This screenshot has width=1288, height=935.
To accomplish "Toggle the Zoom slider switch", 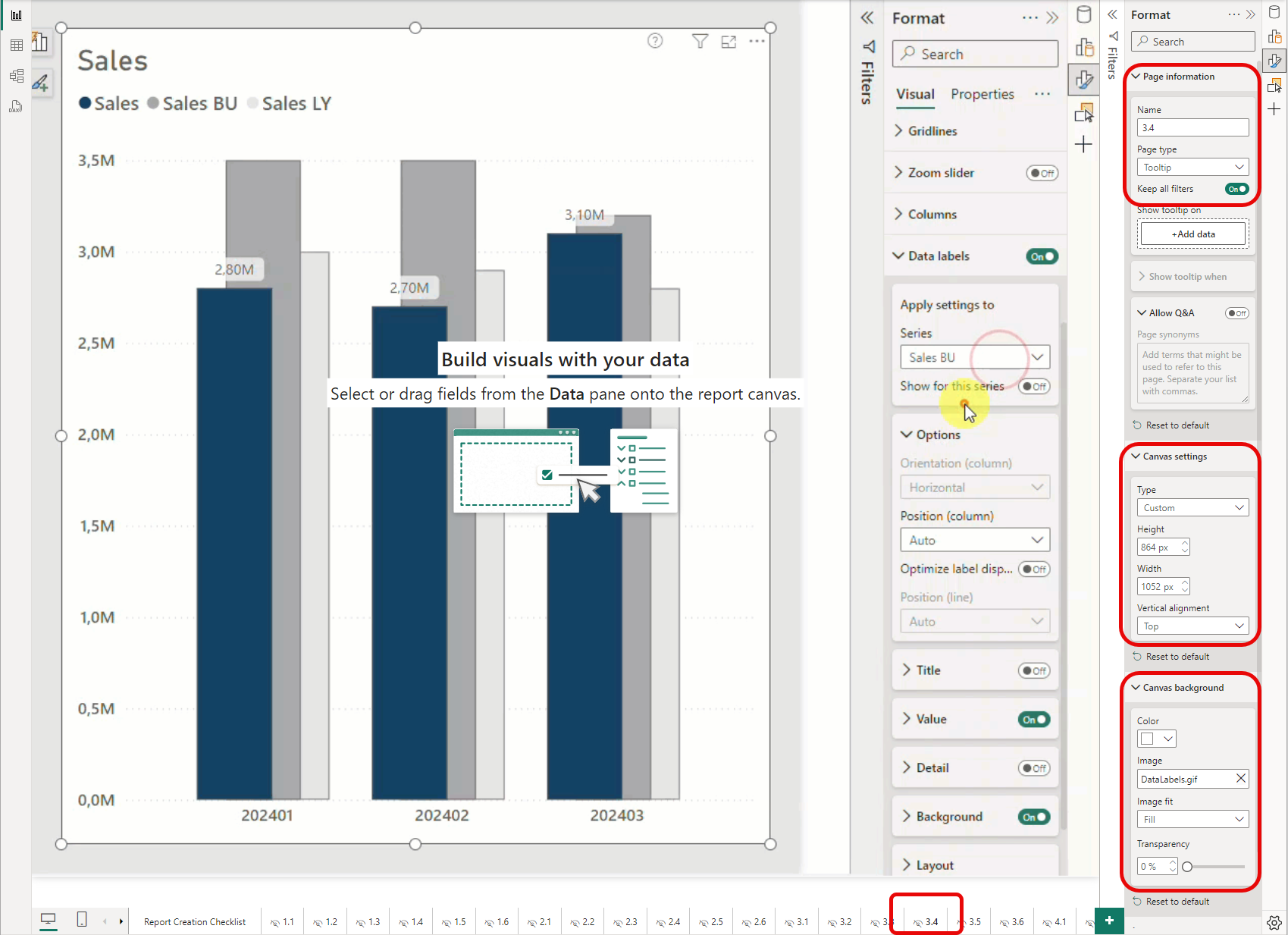I will (1042, 173).
